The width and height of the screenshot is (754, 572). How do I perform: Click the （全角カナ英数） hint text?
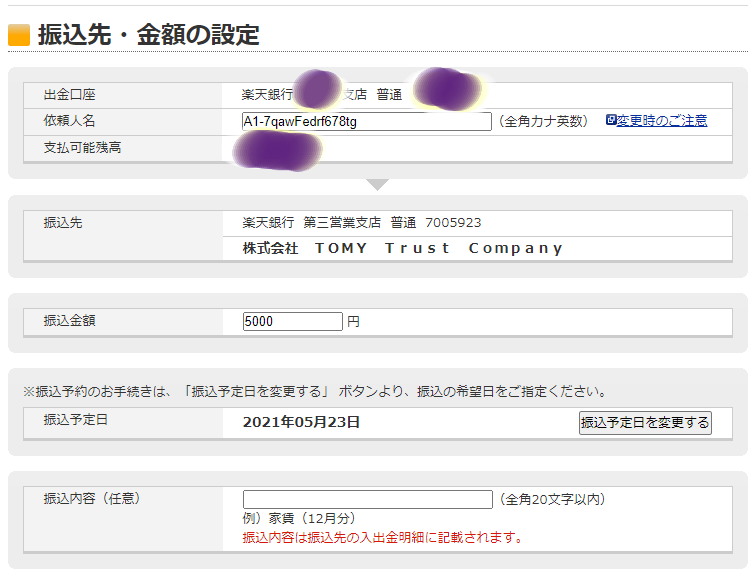pyautogui.click(x=543, y=121)
